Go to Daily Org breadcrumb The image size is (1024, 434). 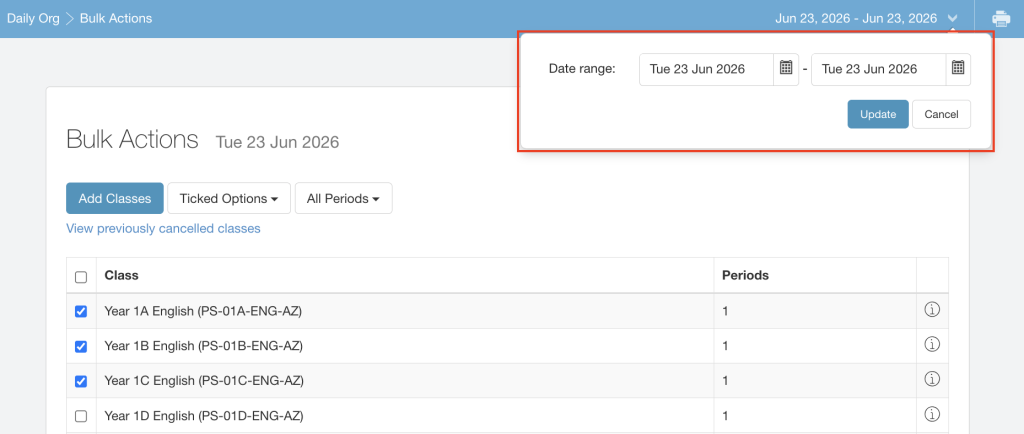tap(33, 18)
